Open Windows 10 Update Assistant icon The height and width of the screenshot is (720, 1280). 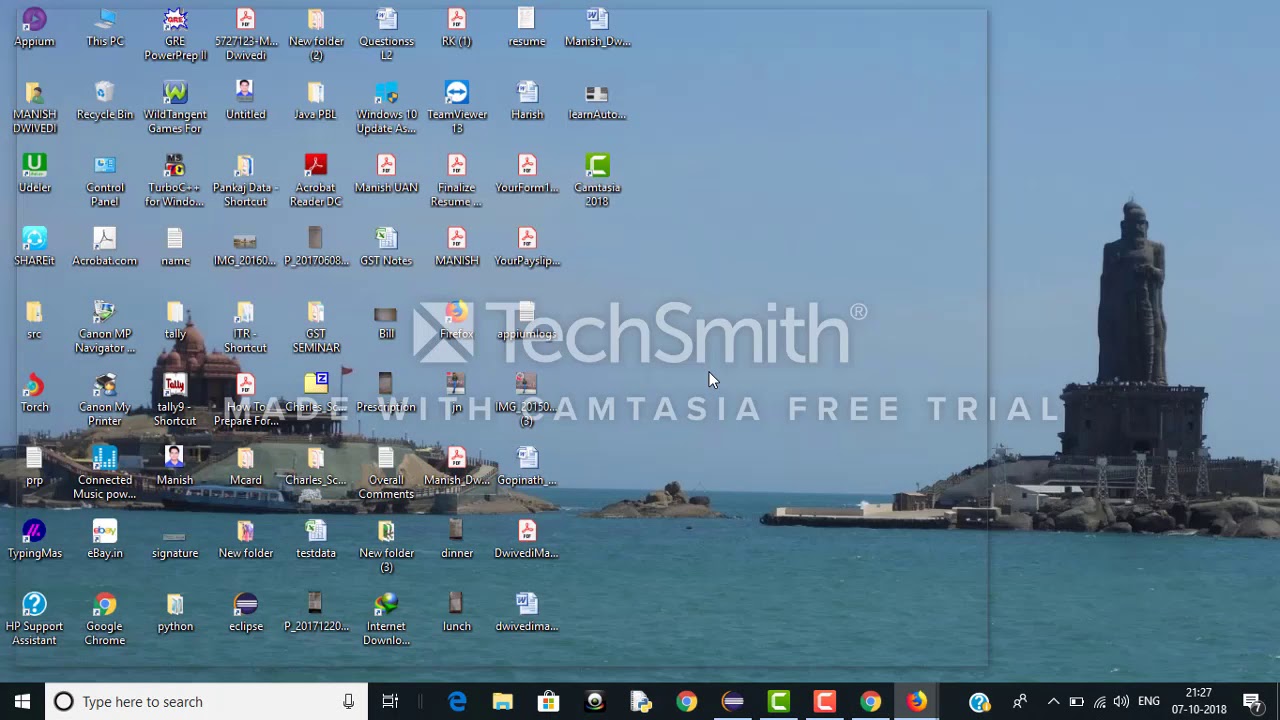386,108
